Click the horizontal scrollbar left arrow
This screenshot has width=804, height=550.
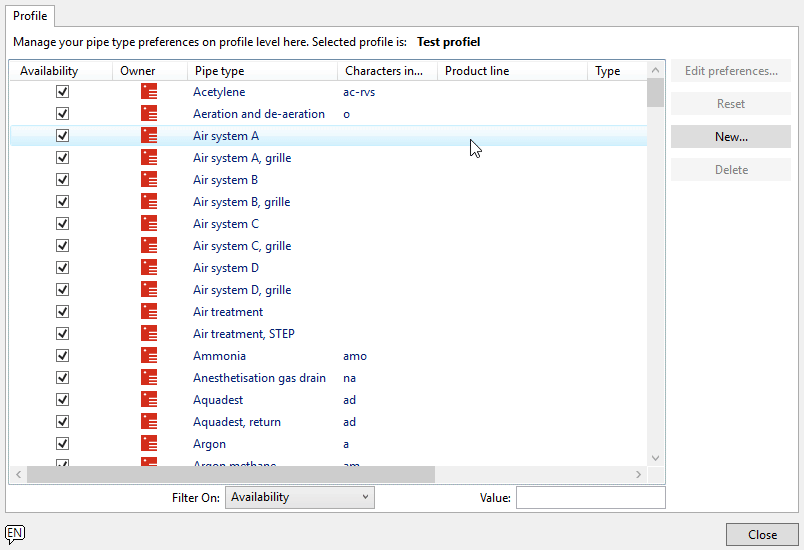coord(18,474)
